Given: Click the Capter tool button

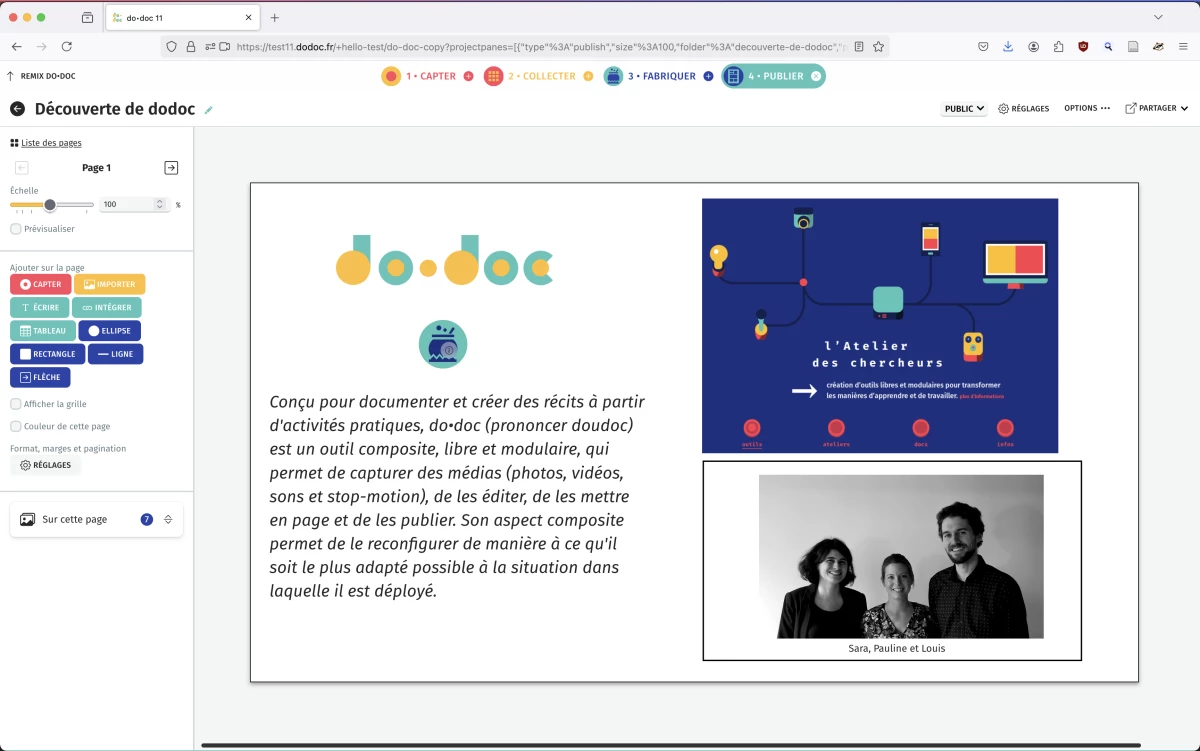Looking at the screenshot, I should [41, 285].
